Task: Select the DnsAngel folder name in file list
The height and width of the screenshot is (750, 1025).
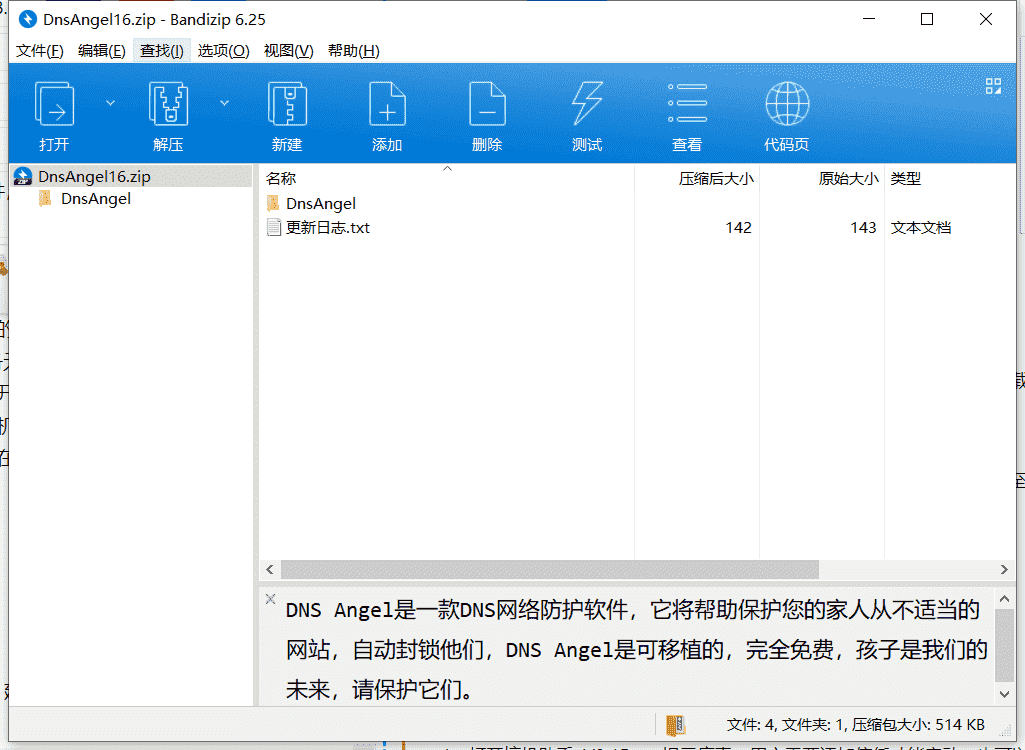Action: point(321,204)
